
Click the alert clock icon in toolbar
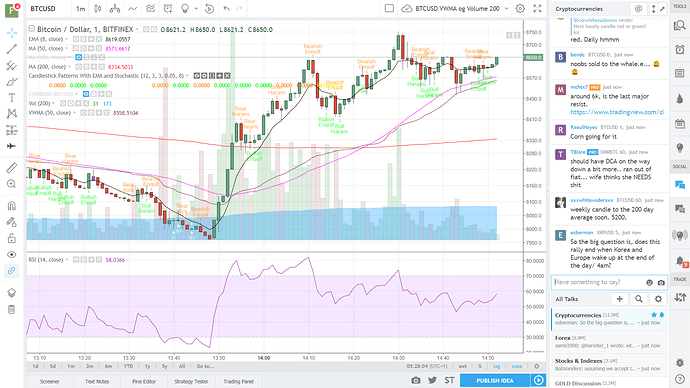click(168, 8)
